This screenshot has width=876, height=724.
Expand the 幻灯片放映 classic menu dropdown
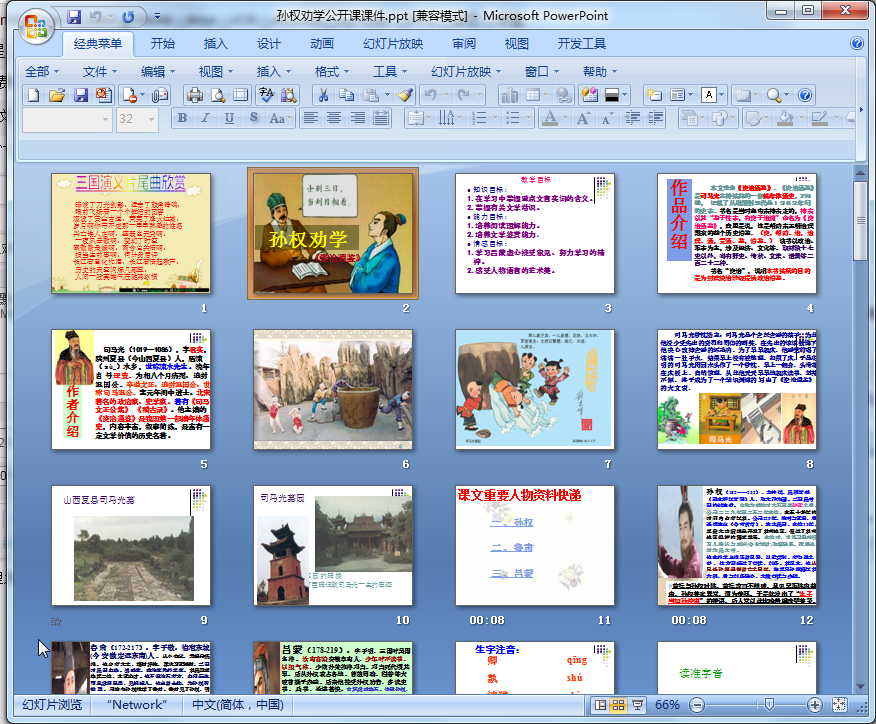[466, 72]
